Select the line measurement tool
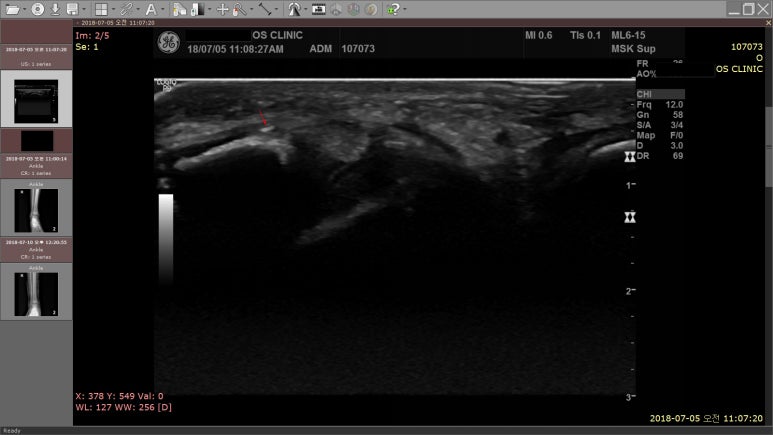773x435 pixels. pos(265,9)
